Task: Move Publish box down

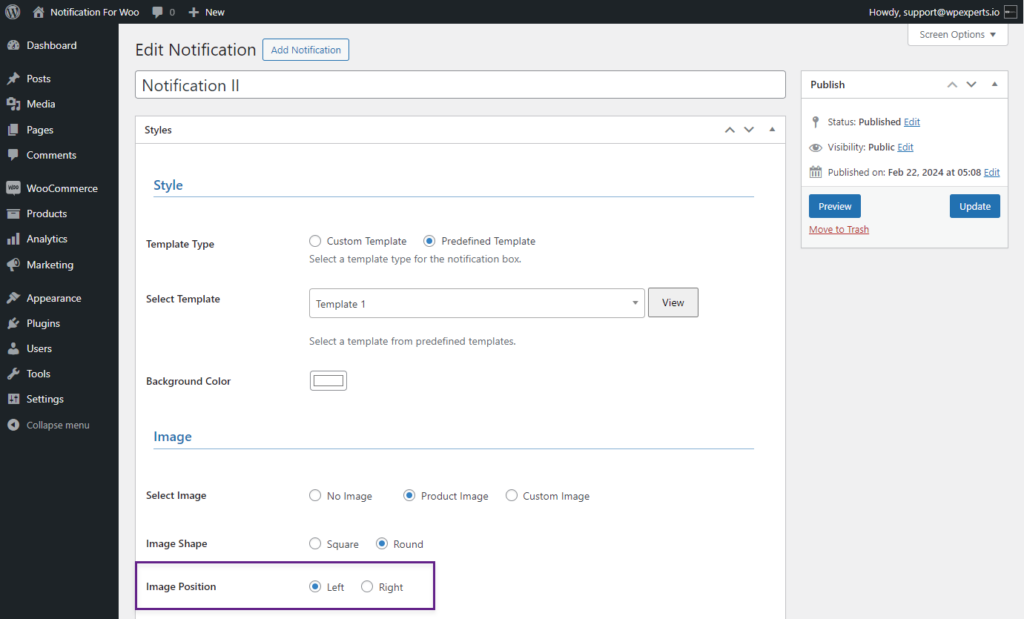Action: click(x=972, y=85)
